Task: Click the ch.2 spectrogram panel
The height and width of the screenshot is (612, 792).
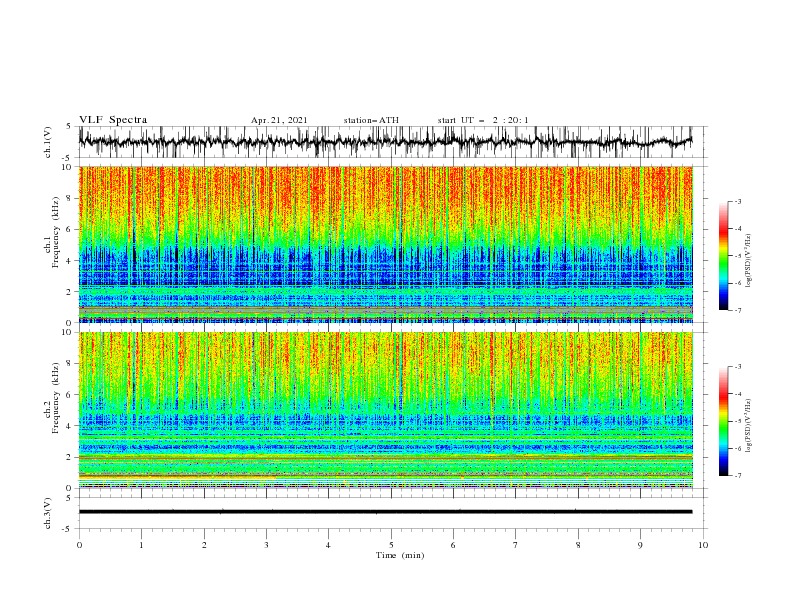Action: [x=386, y=410]
